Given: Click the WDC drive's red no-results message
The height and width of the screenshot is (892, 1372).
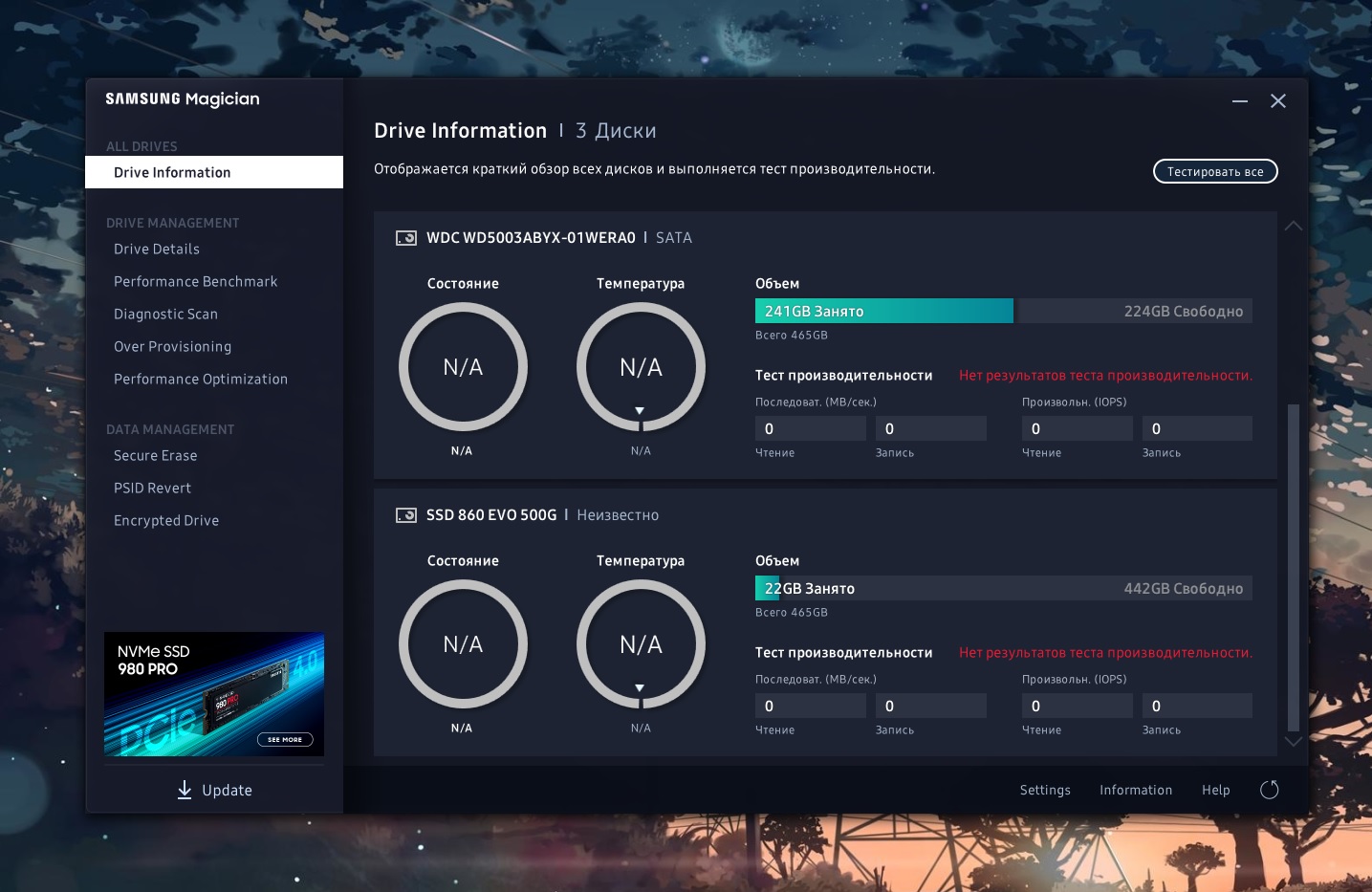Looking at the screenshot, I should (1105, 376).
